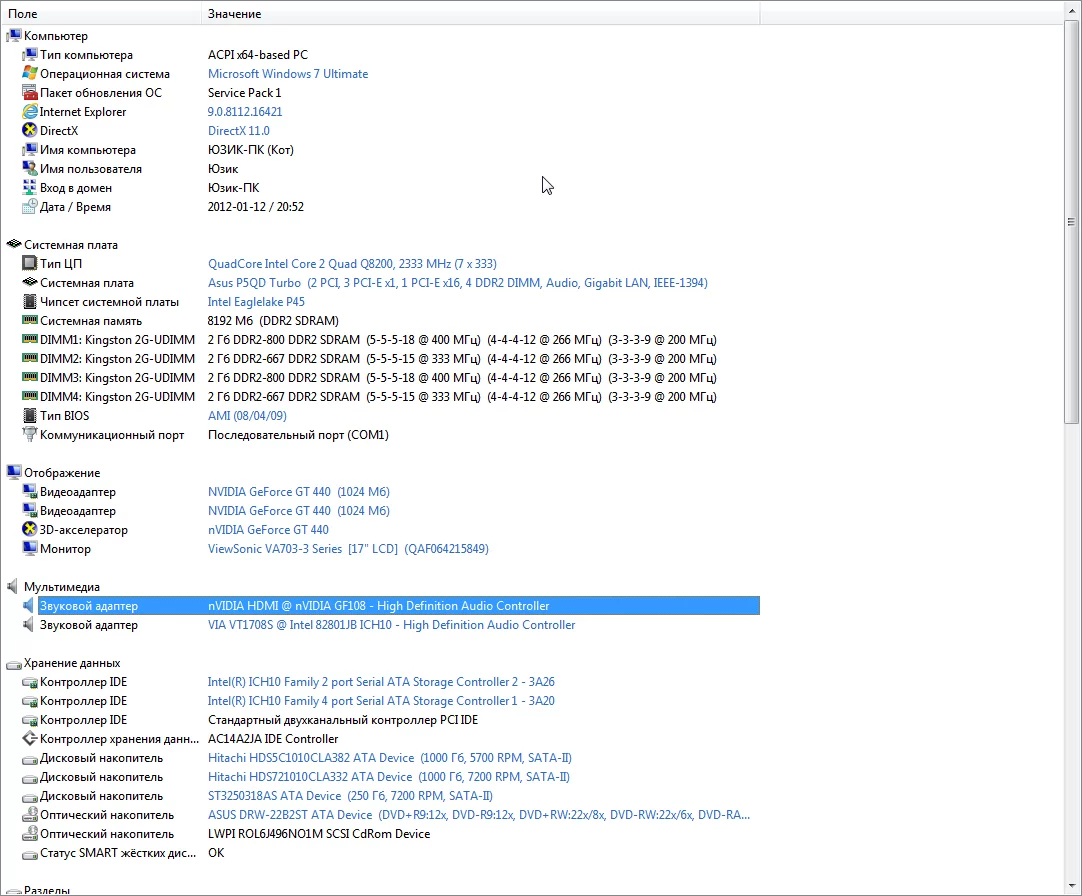The image size is (1082, 896).
Task: Click the 3D-акселератор icon
Action: (30, 529)
